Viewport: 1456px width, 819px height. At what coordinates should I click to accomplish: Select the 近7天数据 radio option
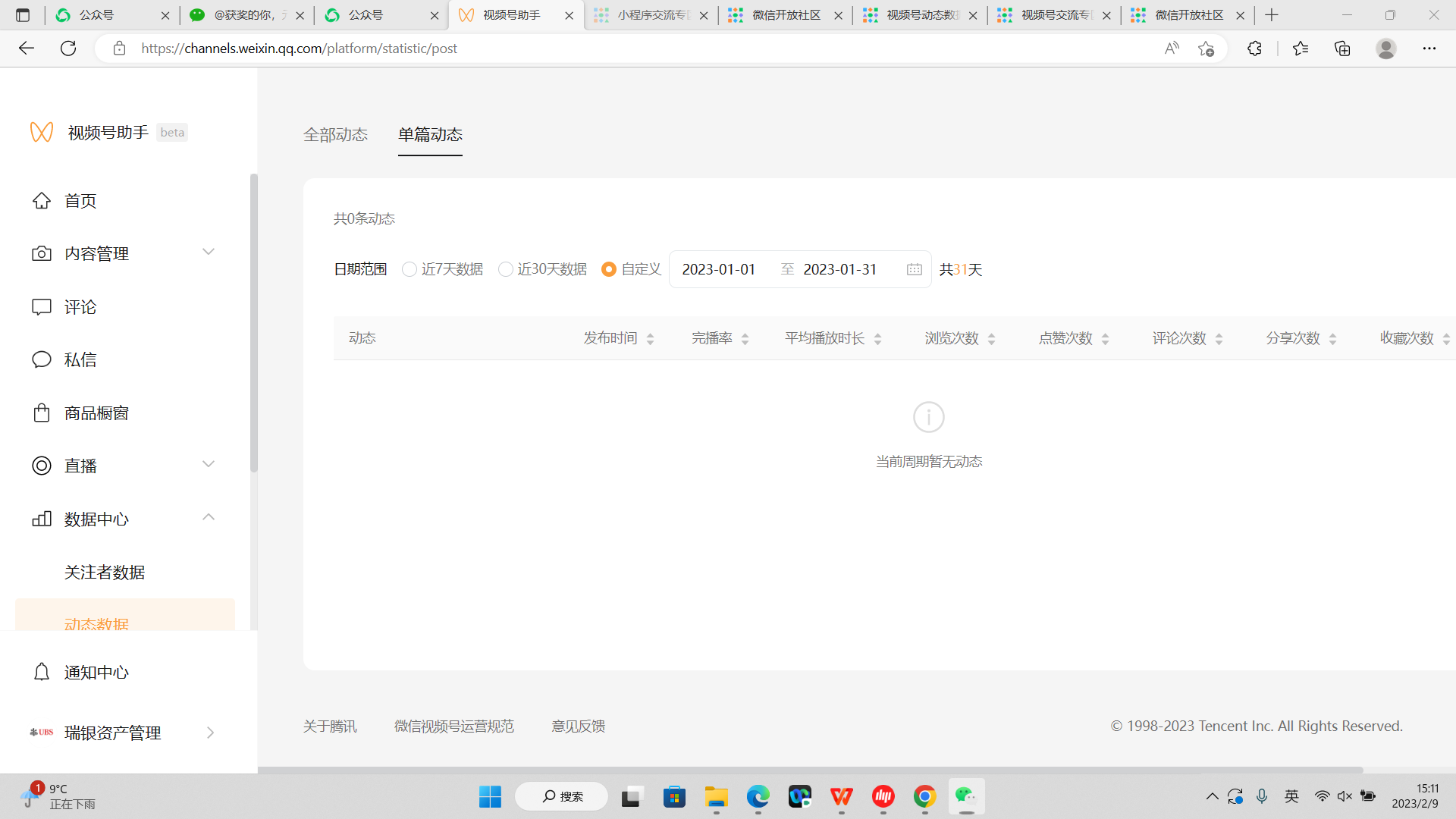[x=409, y=270]
